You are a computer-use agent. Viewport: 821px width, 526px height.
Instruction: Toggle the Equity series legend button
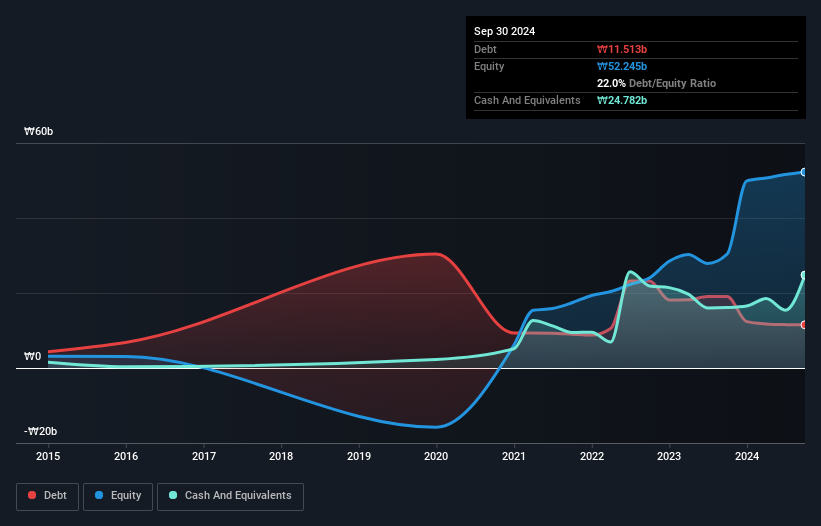[x=118, y=496]
